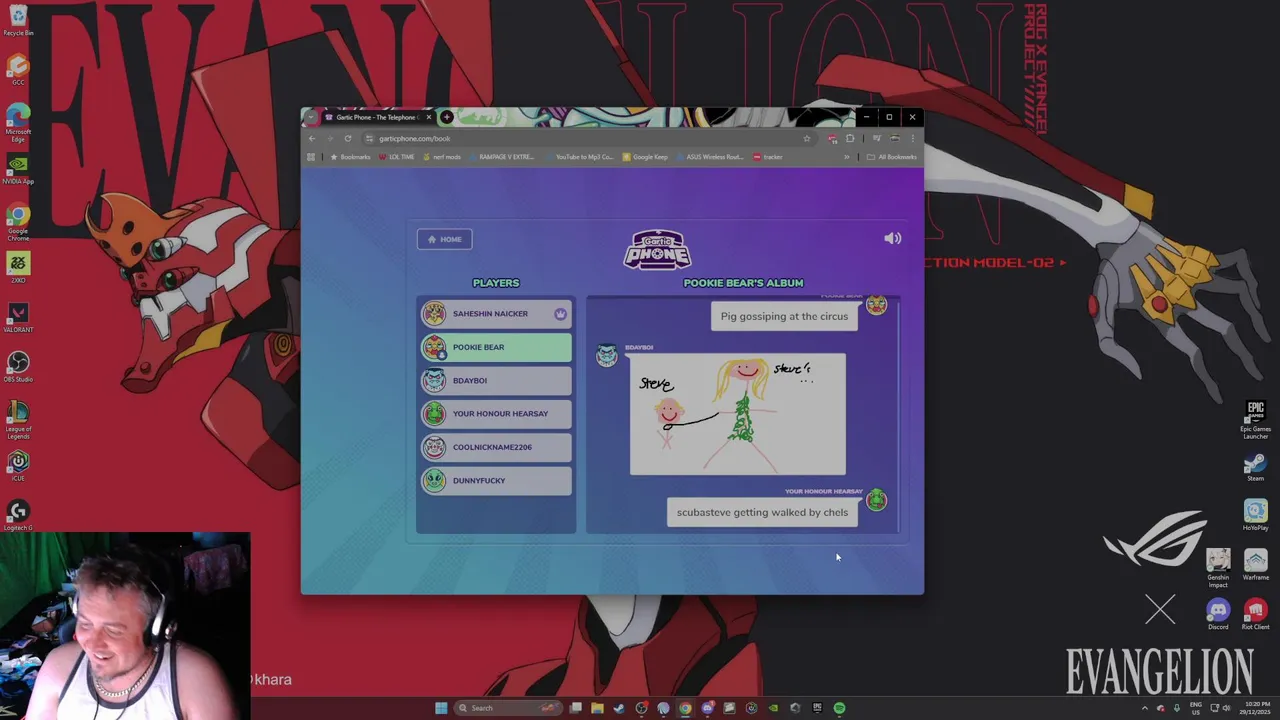This screenshot has width=1280, height=720.
Task: Select player YOUR HONOUR HEARSAY
Action: click(496, 414)
